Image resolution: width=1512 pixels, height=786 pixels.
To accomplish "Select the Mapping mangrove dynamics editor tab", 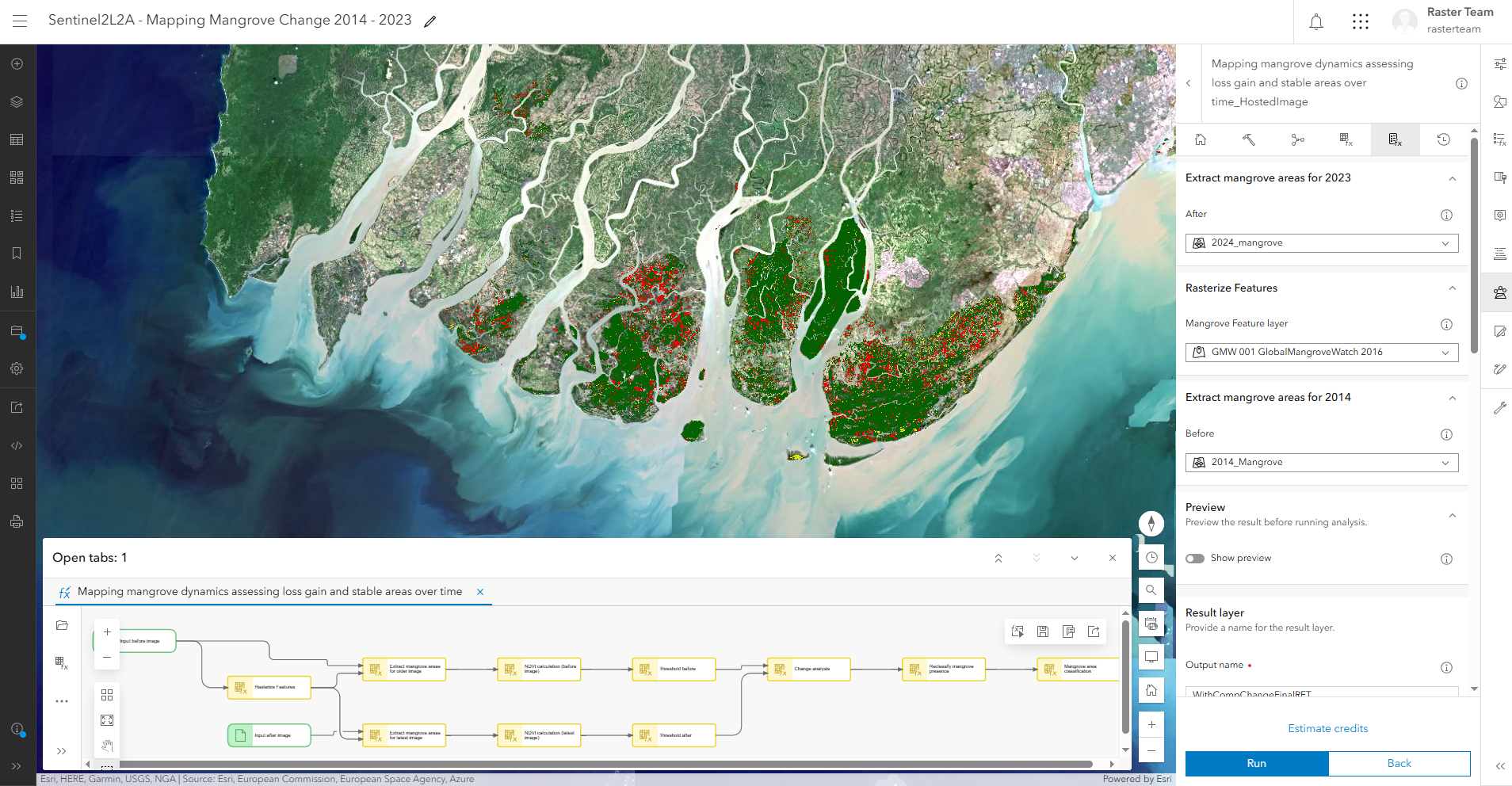I will [269, 592].
